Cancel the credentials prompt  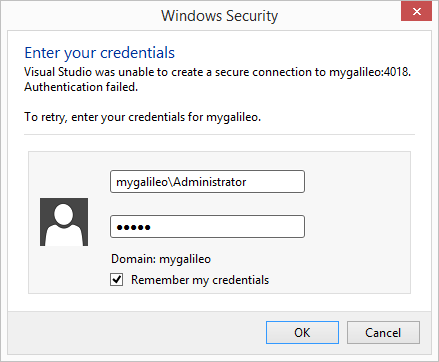(x=383, y=332)
